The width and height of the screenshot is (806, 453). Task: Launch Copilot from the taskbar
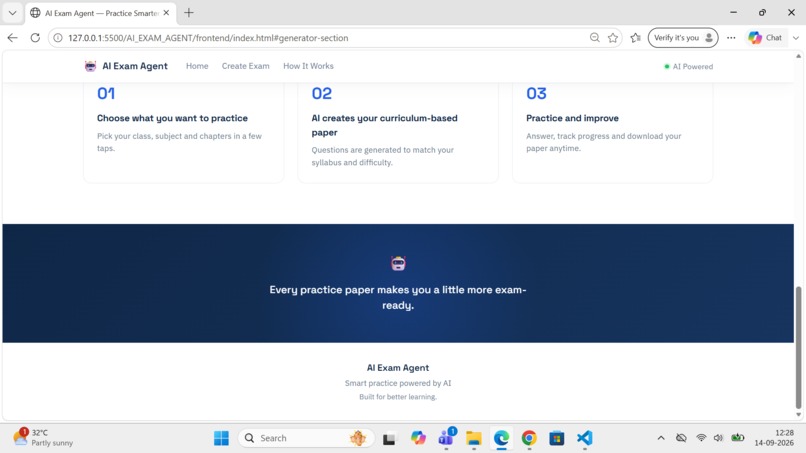418,438
